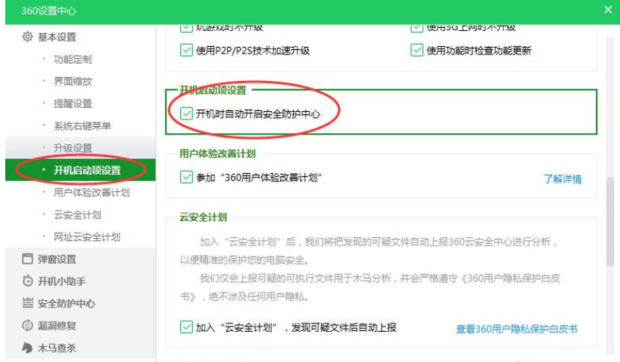
Task: Click the 安全防护中心 icon
Action: pyautogui.click(x=27, y=303)
